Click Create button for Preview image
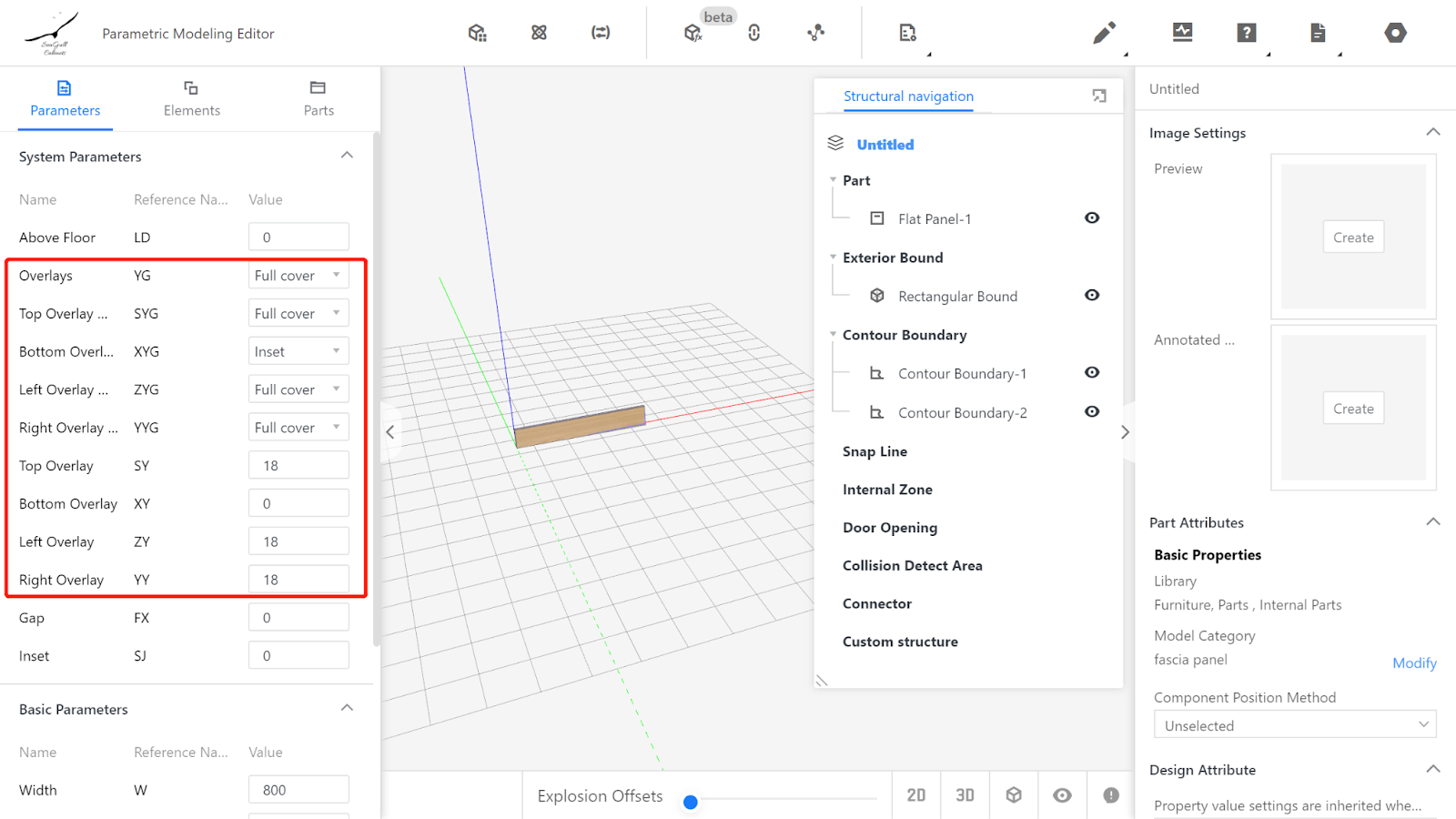 [1353, 238]
